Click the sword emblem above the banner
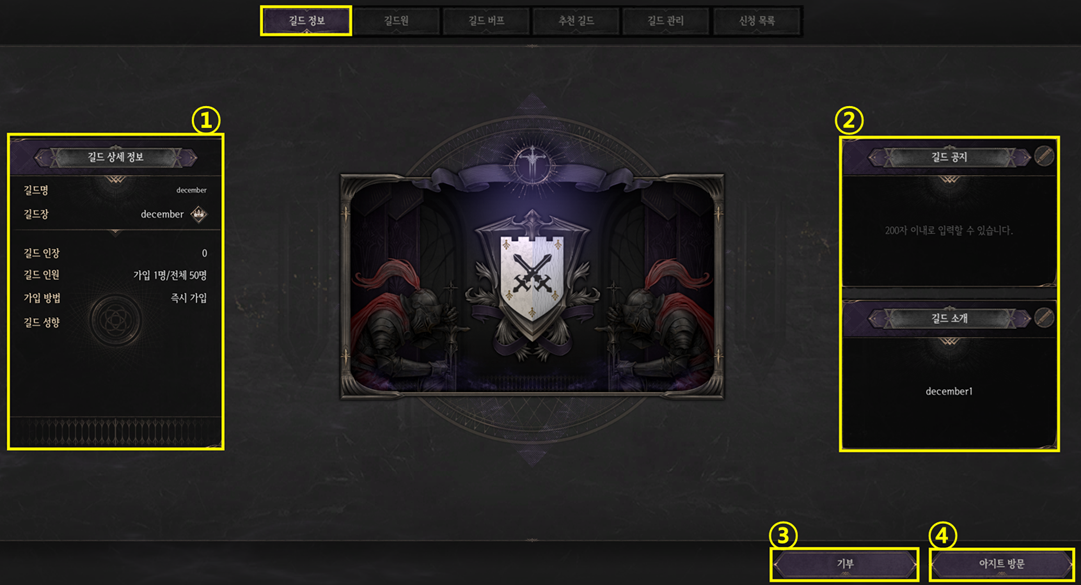This screenshot has height=585, width=1081. (x=532, y=163)
